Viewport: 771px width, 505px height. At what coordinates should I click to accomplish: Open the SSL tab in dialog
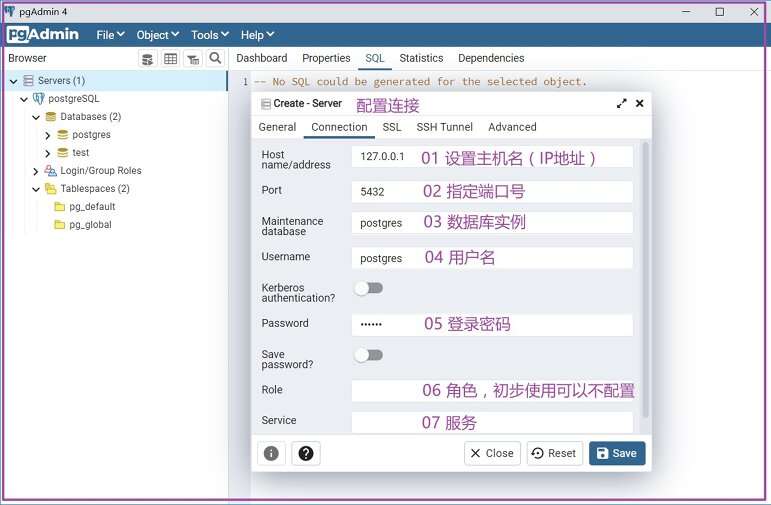pos(391,127)
